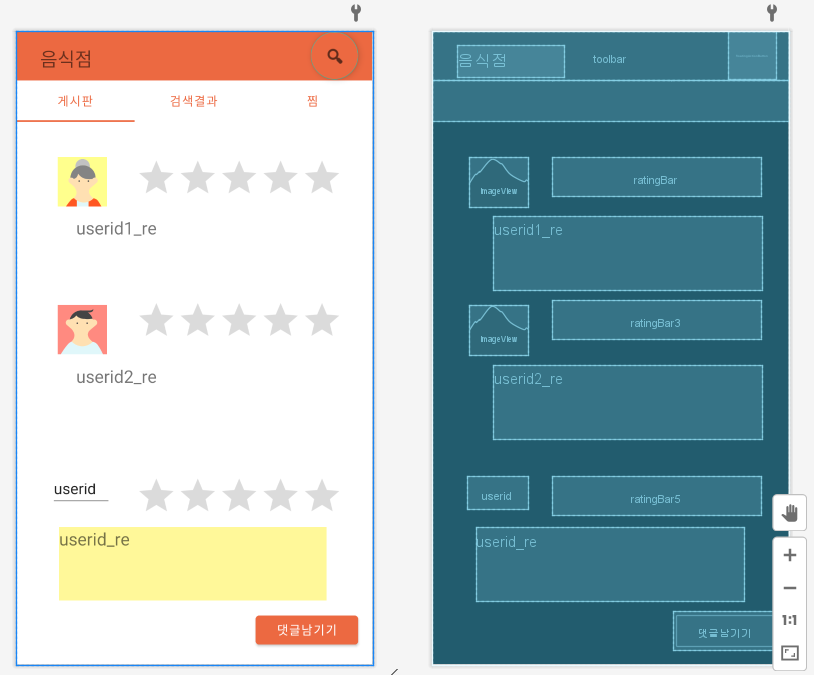Click the 음식점 title in the orange toolbar
Image resolution: width=814 pixels, height=675 pixels.
click(66, 59)
